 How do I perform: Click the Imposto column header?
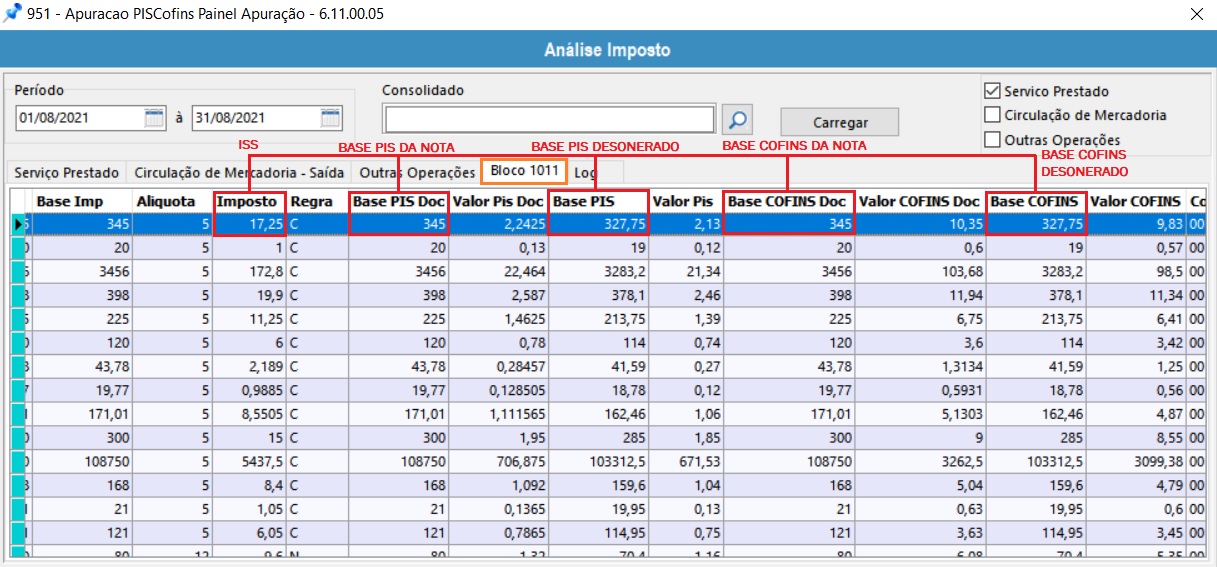pyautogui.click(x=249, y=201)
